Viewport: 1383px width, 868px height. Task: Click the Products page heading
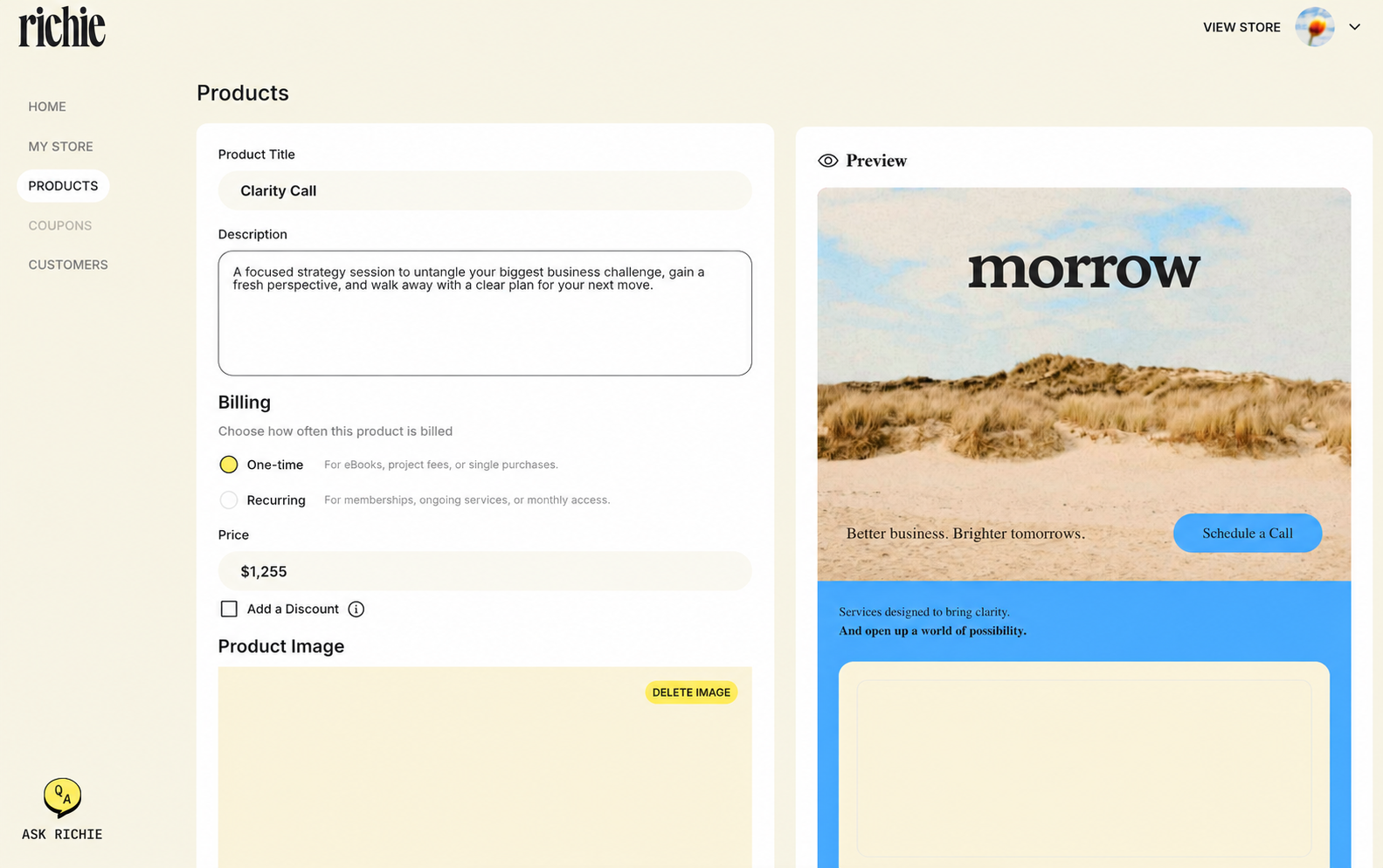243,93
